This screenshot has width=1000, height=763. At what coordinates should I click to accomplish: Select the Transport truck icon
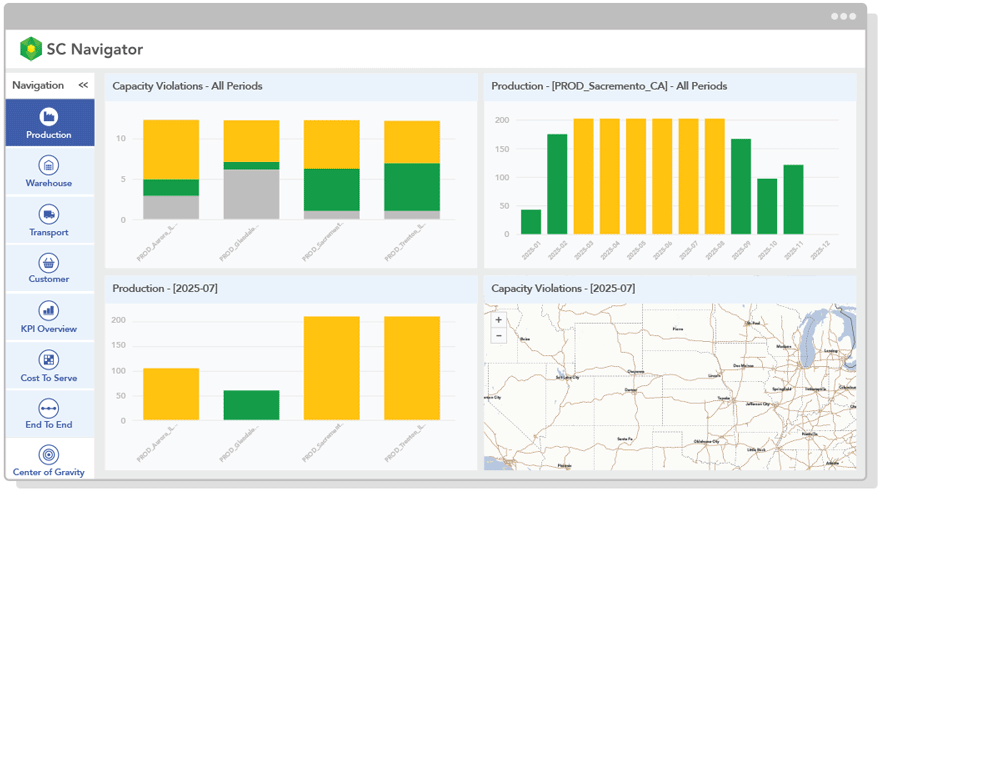(x=48, y=214)
